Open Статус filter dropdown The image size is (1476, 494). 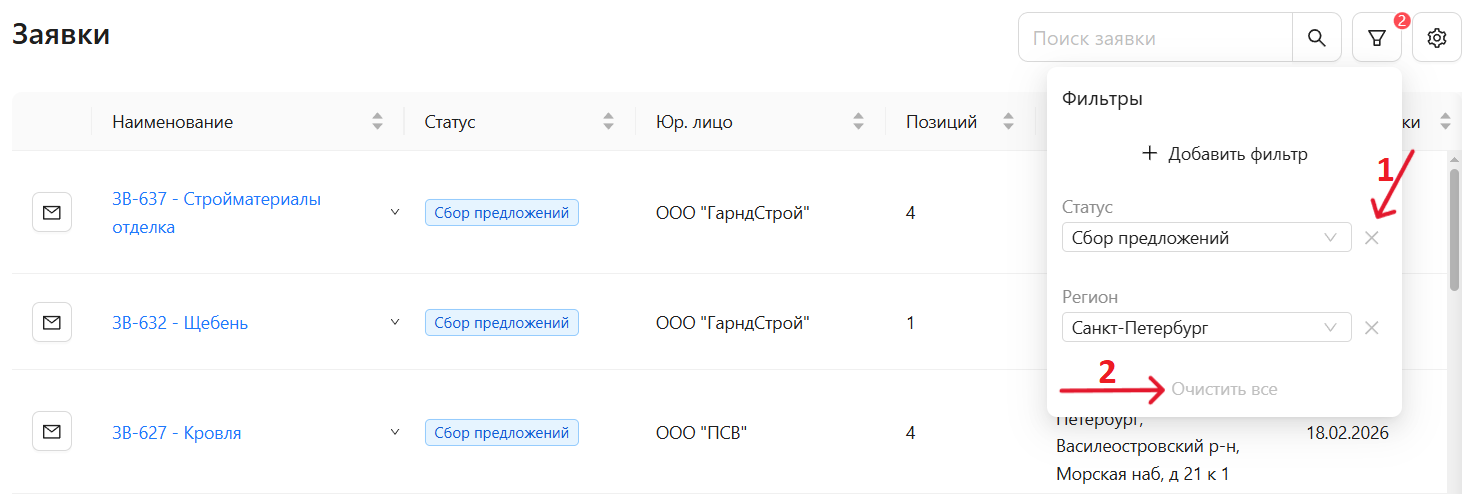pyautogui.click(x=1206, y=238)
